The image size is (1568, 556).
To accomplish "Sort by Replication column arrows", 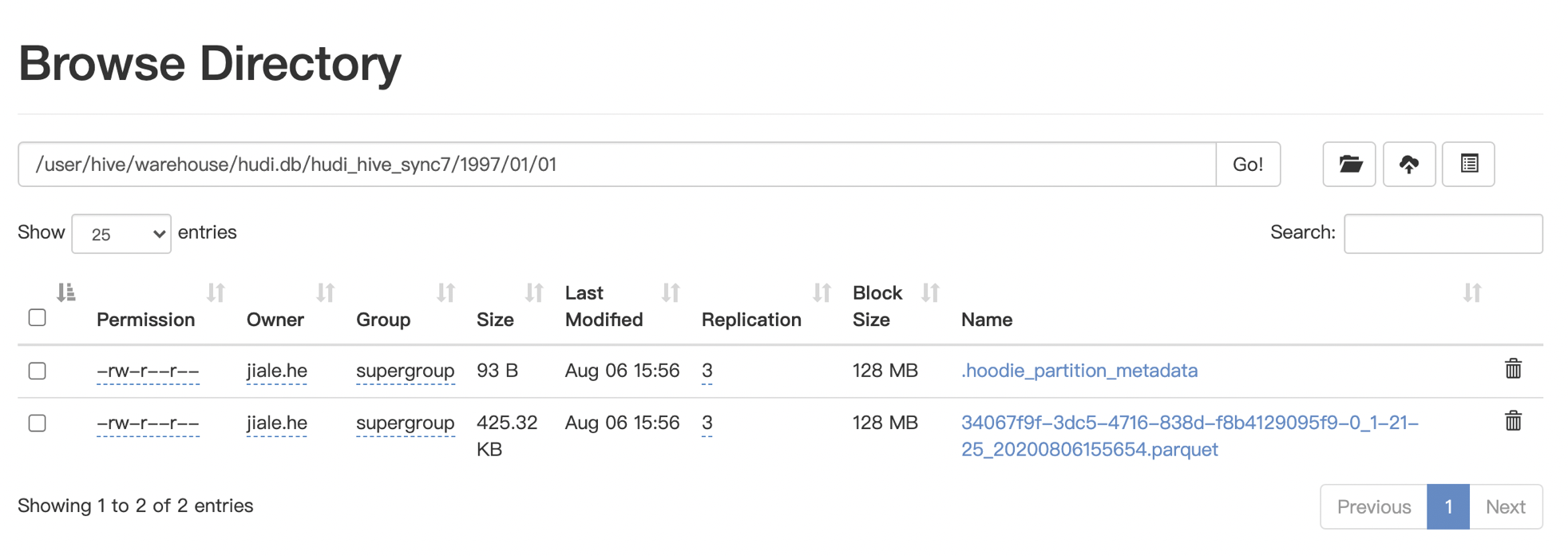I will [822, 293].
